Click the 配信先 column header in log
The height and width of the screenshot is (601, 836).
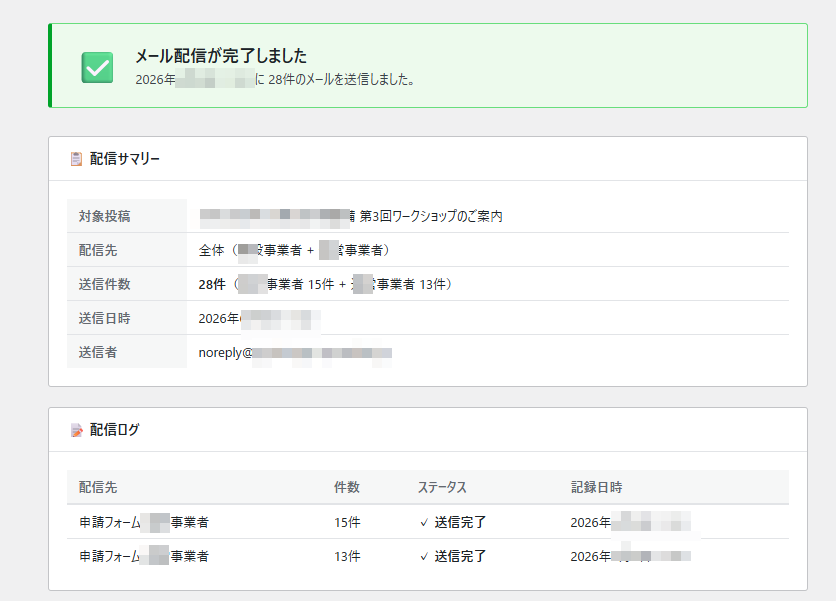pyautogui.click(x=98, y=487)
